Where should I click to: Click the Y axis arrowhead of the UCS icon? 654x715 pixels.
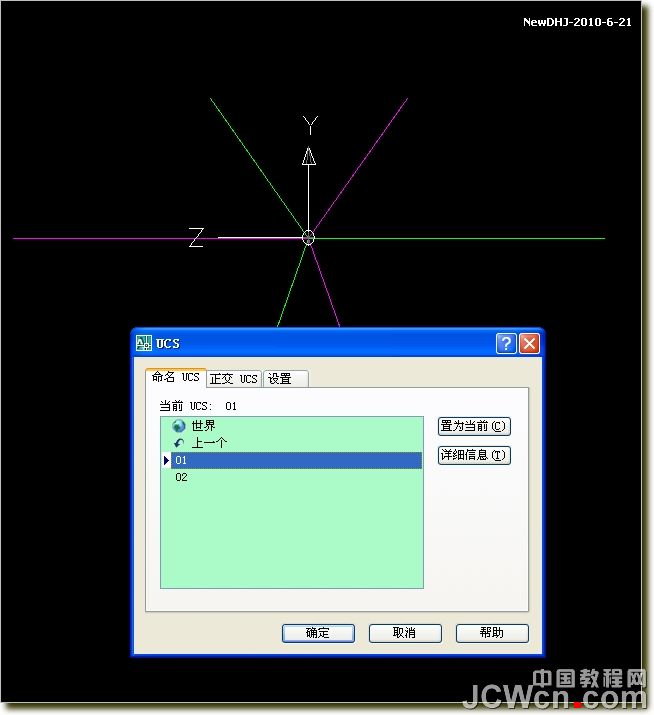[309, 156]
